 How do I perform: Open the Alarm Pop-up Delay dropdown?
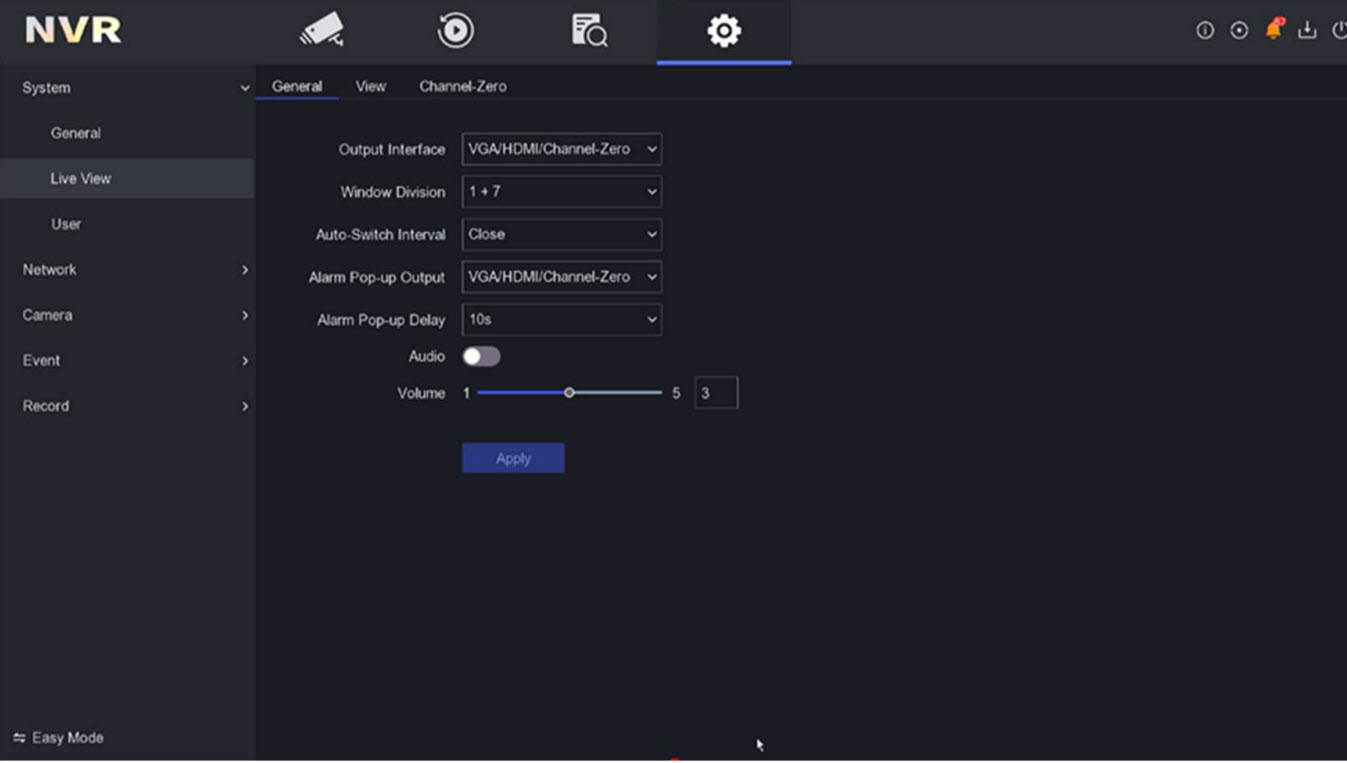[561, 320]
